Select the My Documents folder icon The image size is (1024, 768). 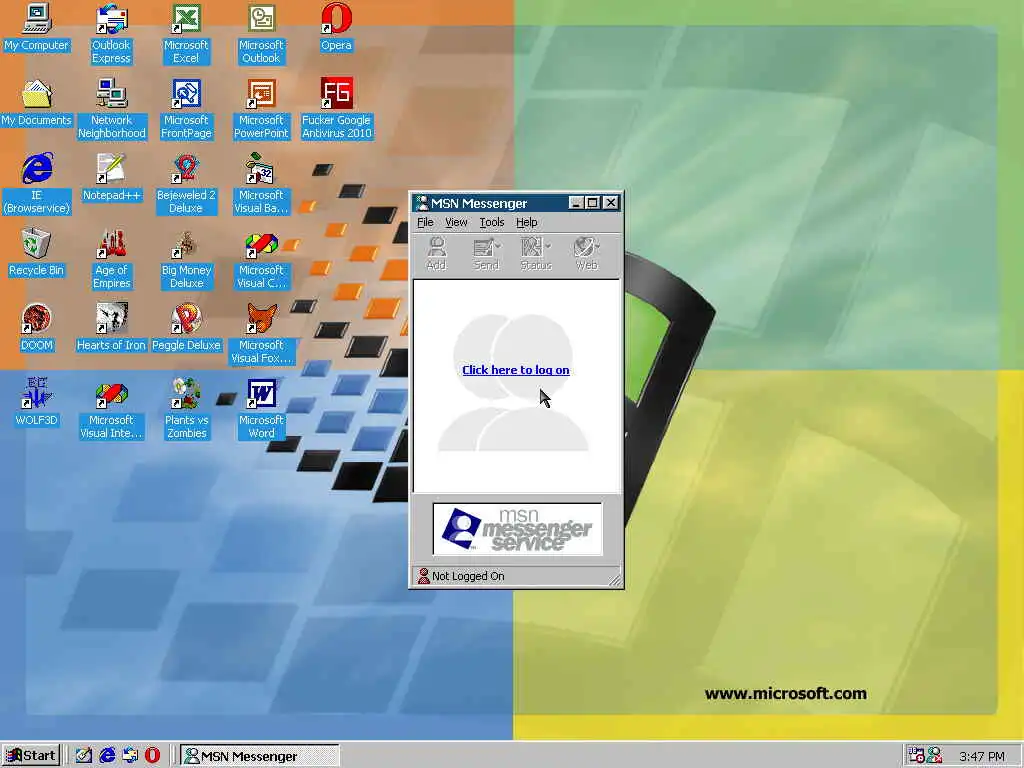click(x=37, y=103)
